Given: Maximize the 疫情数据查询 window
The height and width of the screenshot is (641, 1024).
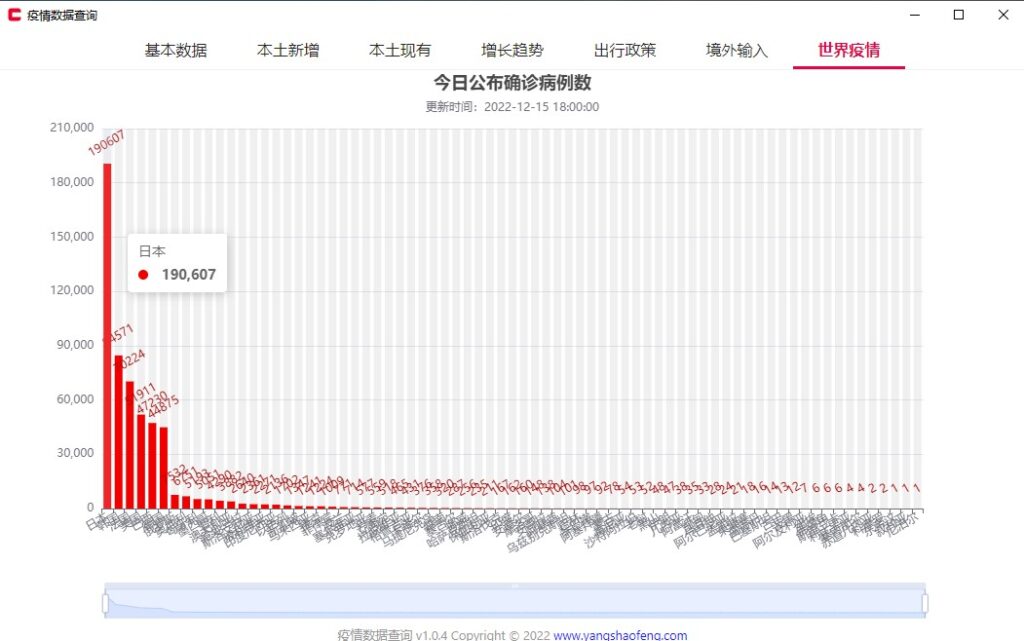Looking at the screenshot, I should (x=959, y=14).
